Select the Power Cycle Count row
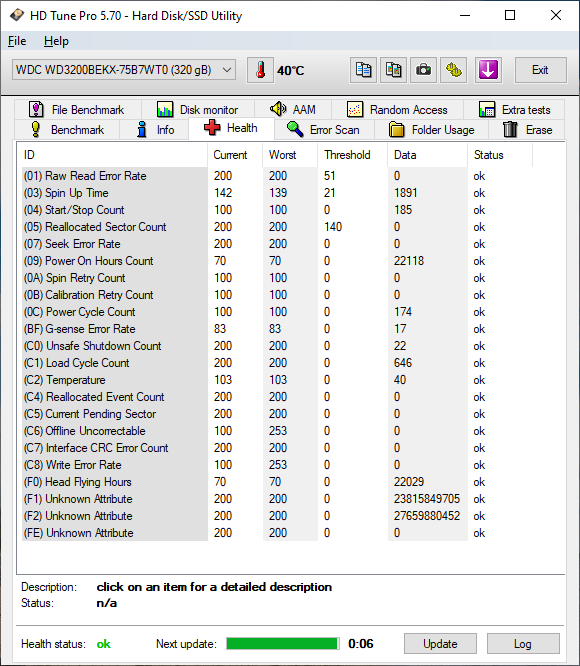The height and width of the screenshot is (666, 580). point(277,312)
